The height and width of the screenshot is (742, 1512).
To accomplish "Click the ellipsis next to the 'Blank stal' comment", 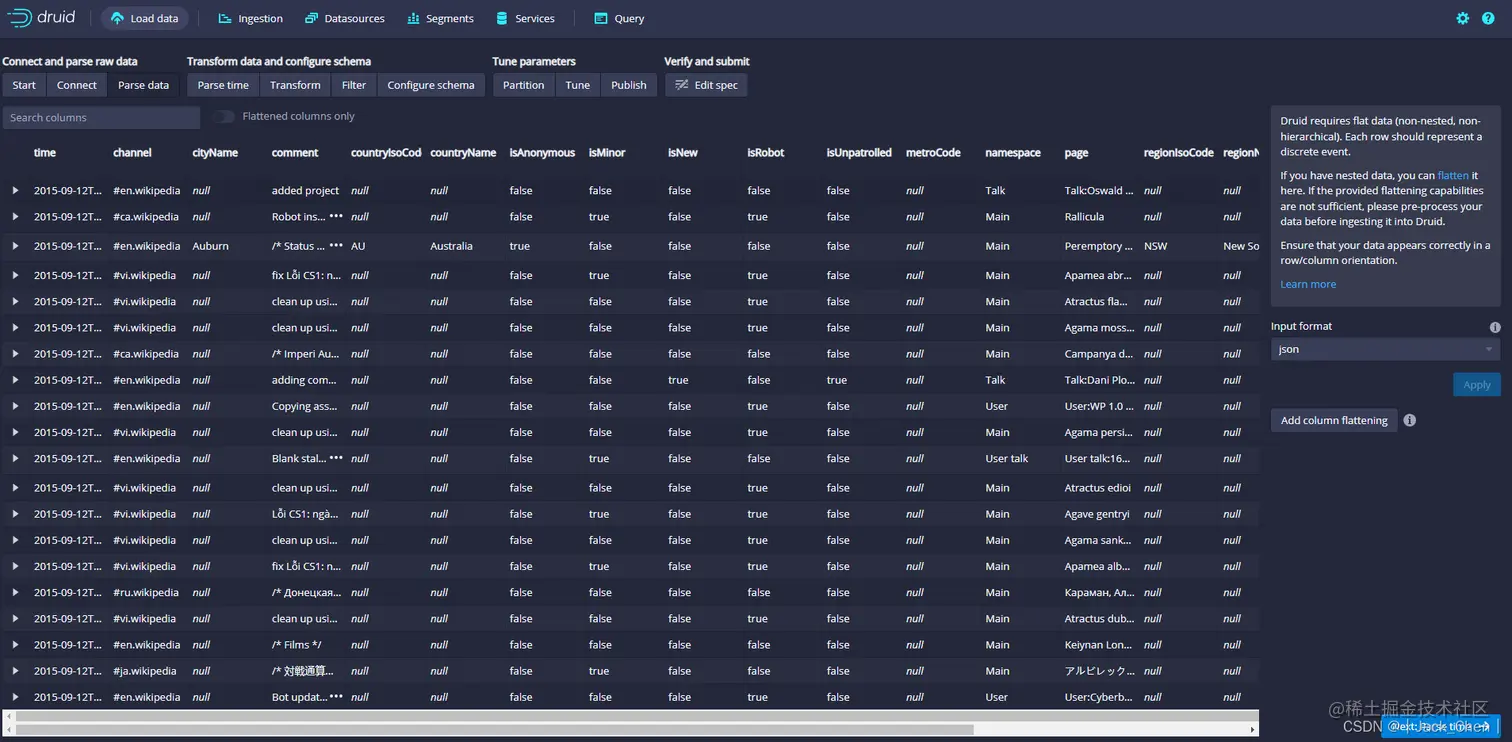I will 336,458.
